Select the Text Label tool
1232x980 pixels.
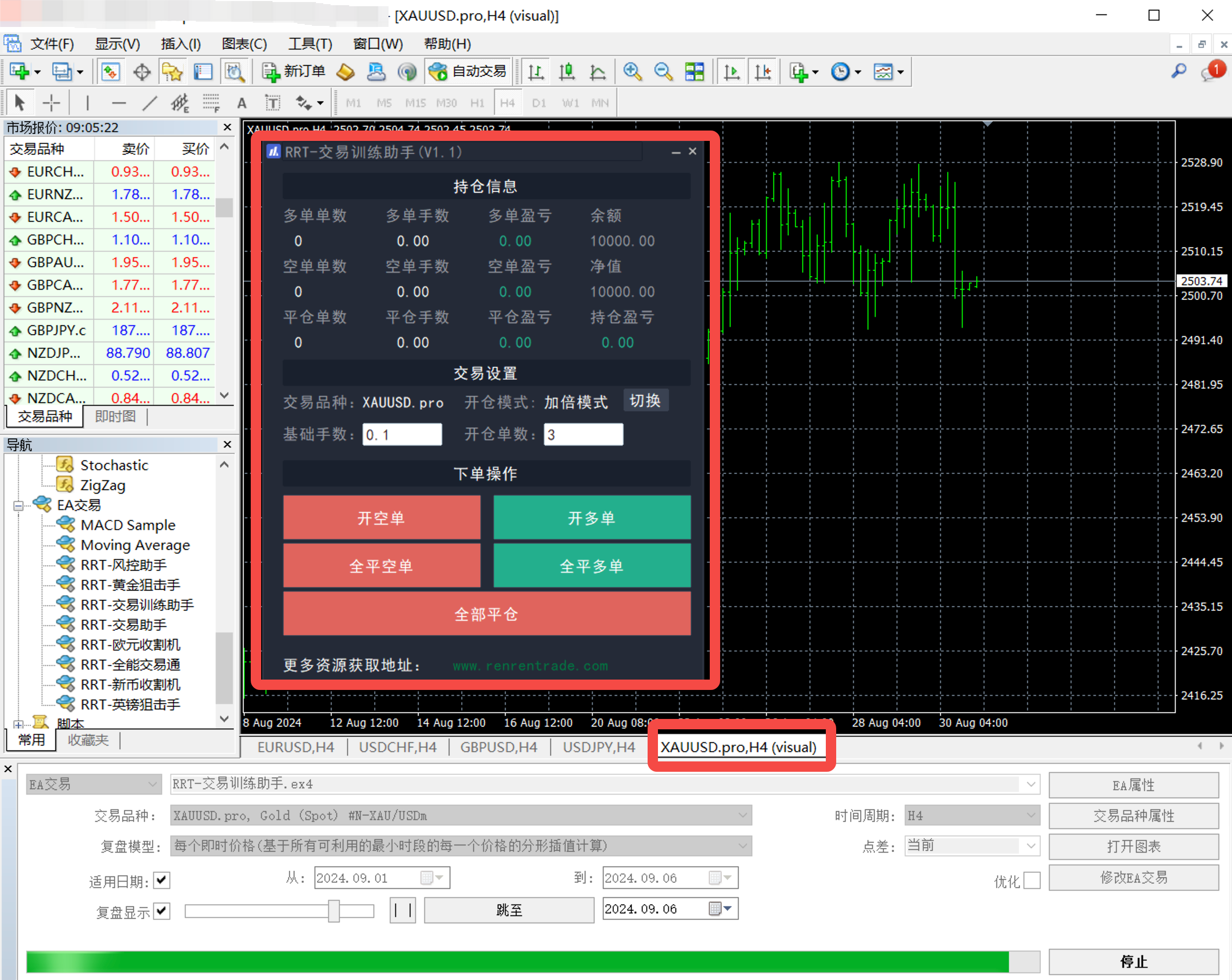pyautogui.click(x=273, y=103)
